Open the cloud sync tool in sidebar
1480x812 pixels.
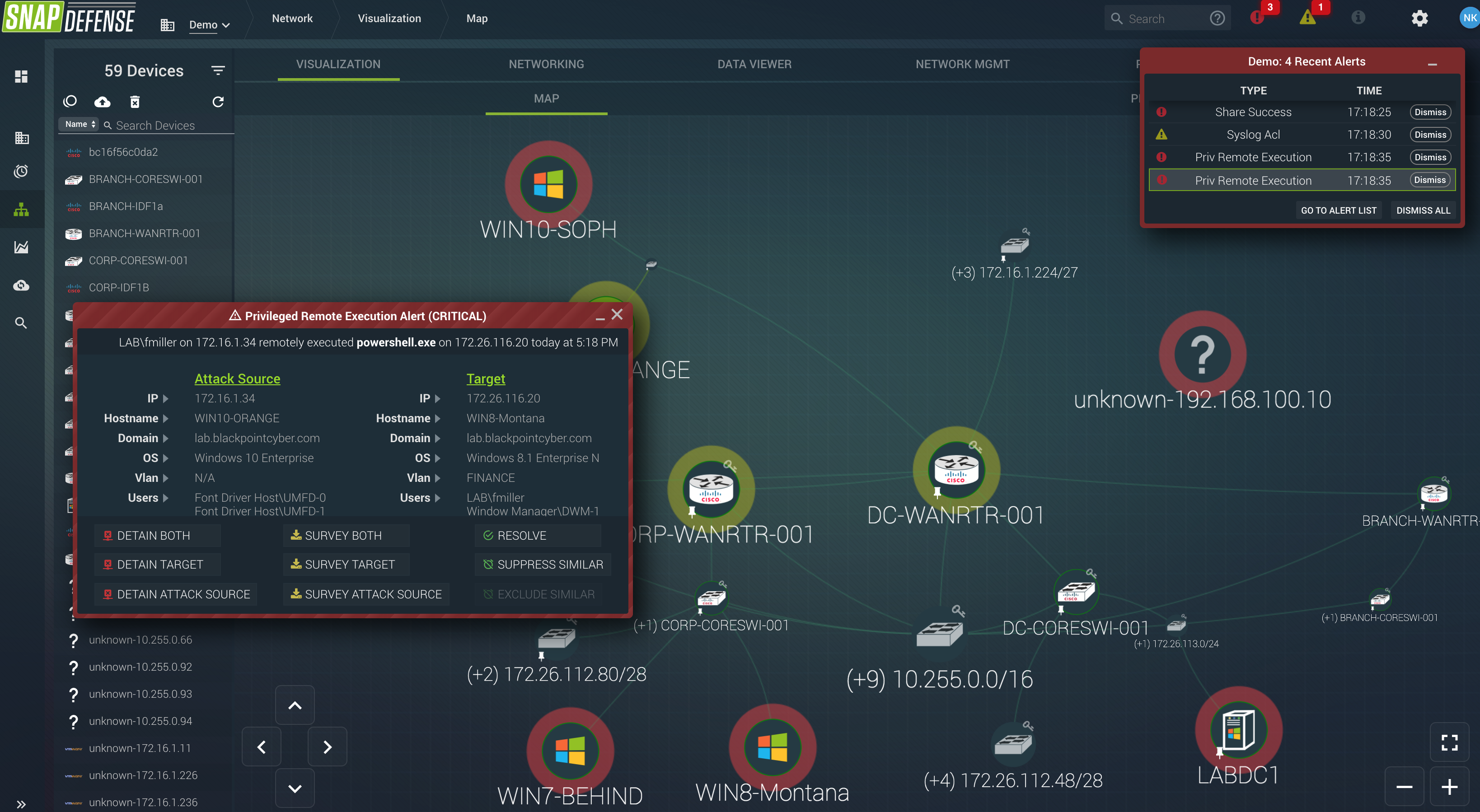click(x=21, y=285)
